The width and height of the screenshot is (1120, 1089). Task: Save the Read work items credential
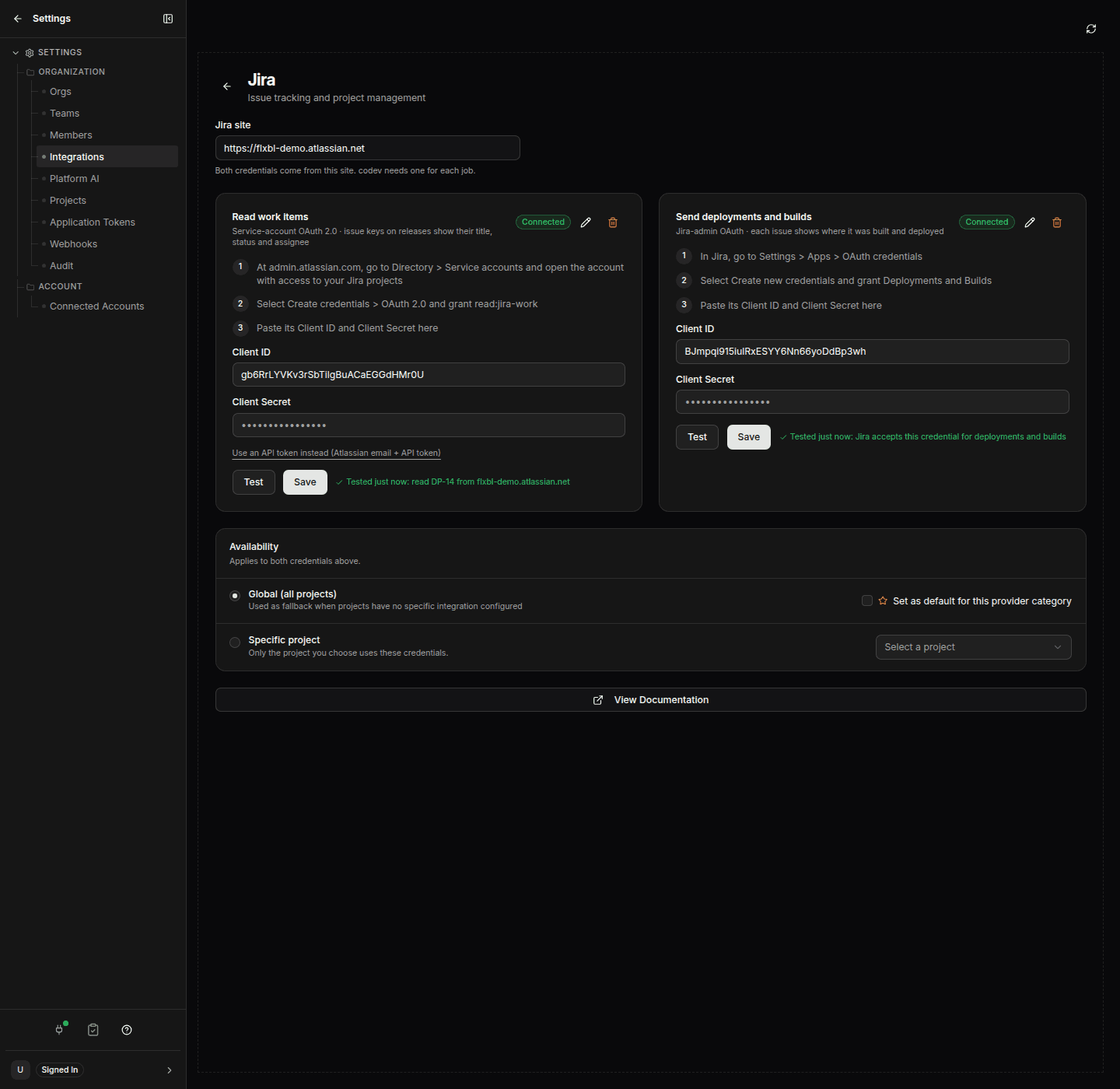305,482
